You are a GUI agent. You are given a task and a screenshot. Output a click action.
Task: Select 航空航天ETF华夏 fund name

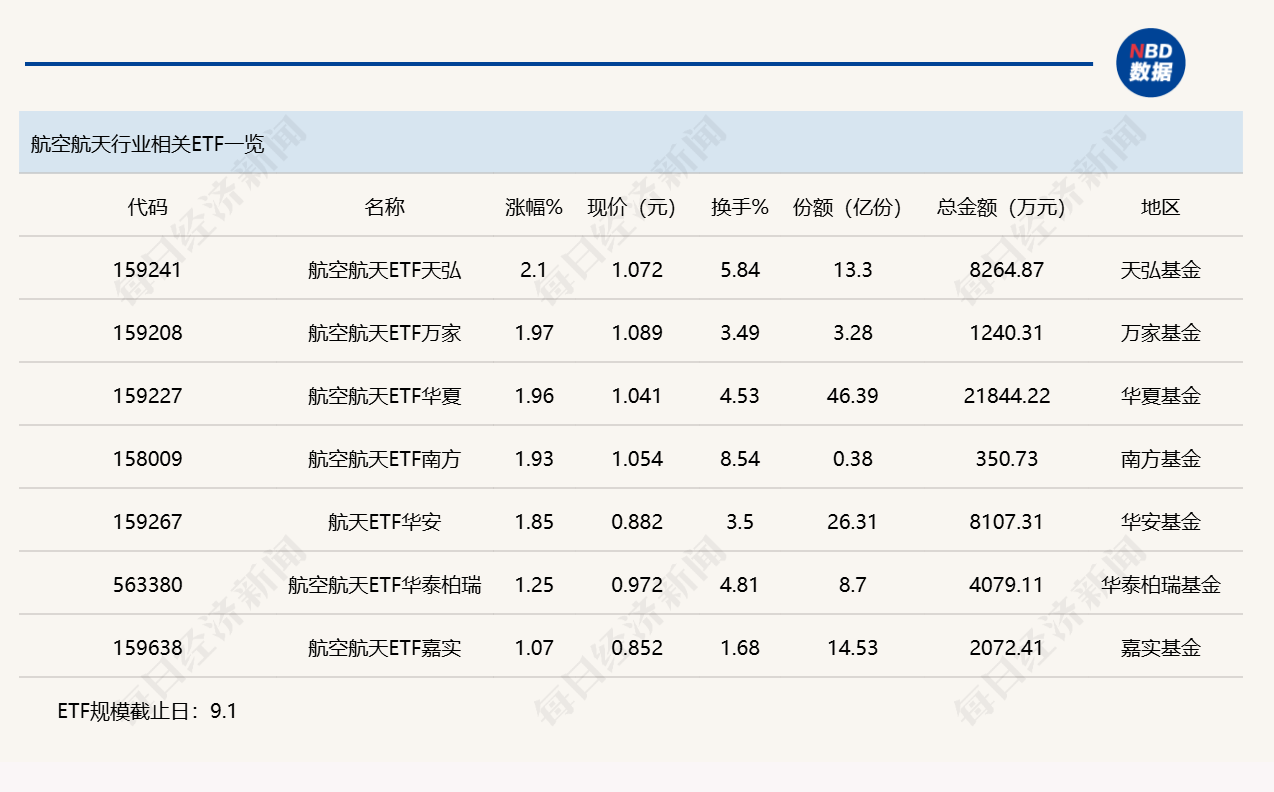[385, 396]
